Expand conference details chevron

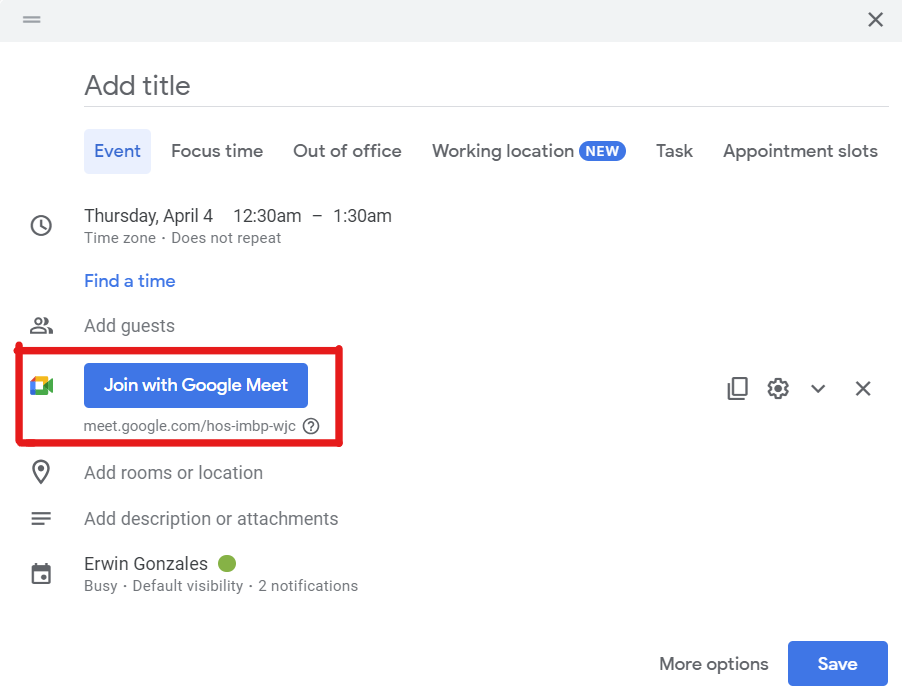click(x=818, y=389)
